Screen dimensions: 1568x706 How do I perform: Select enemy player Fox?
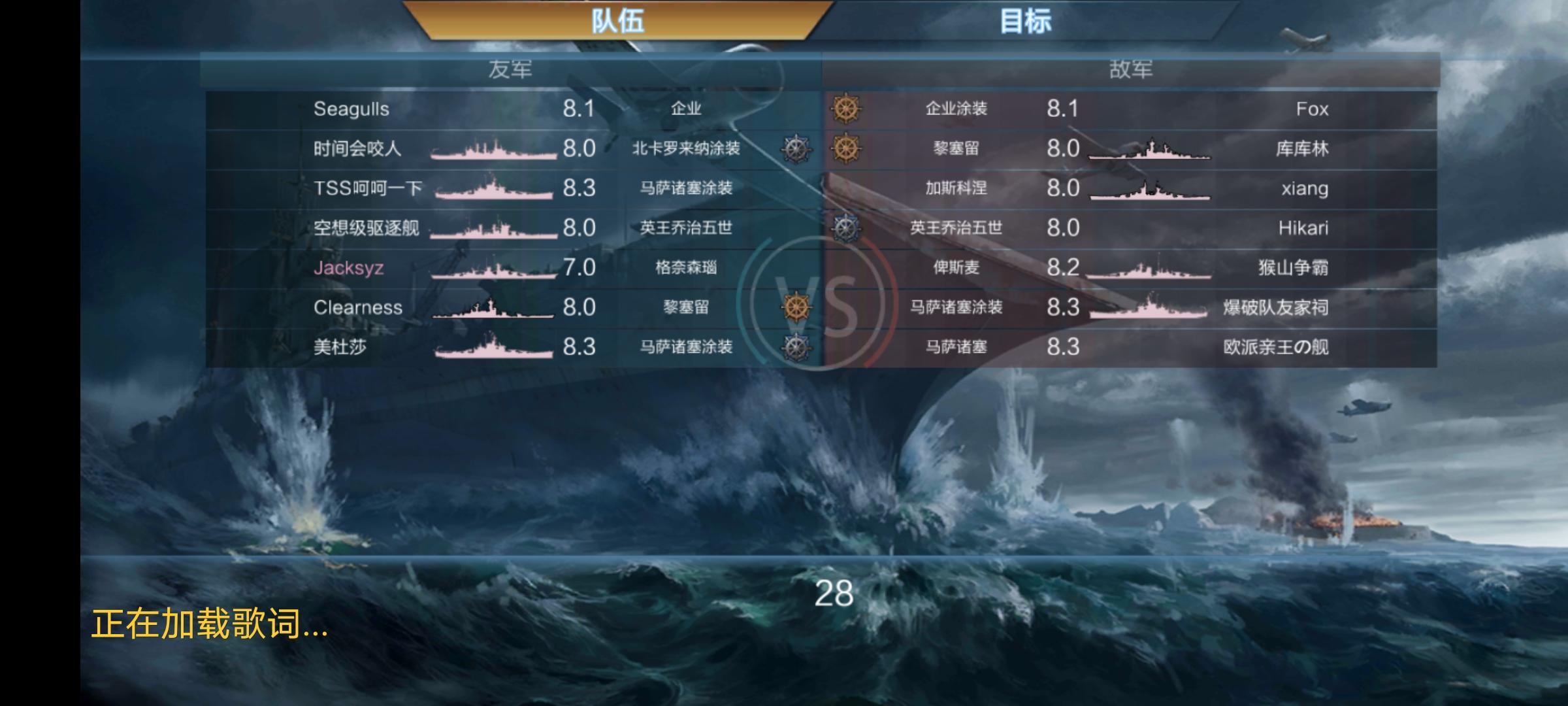1312,109
